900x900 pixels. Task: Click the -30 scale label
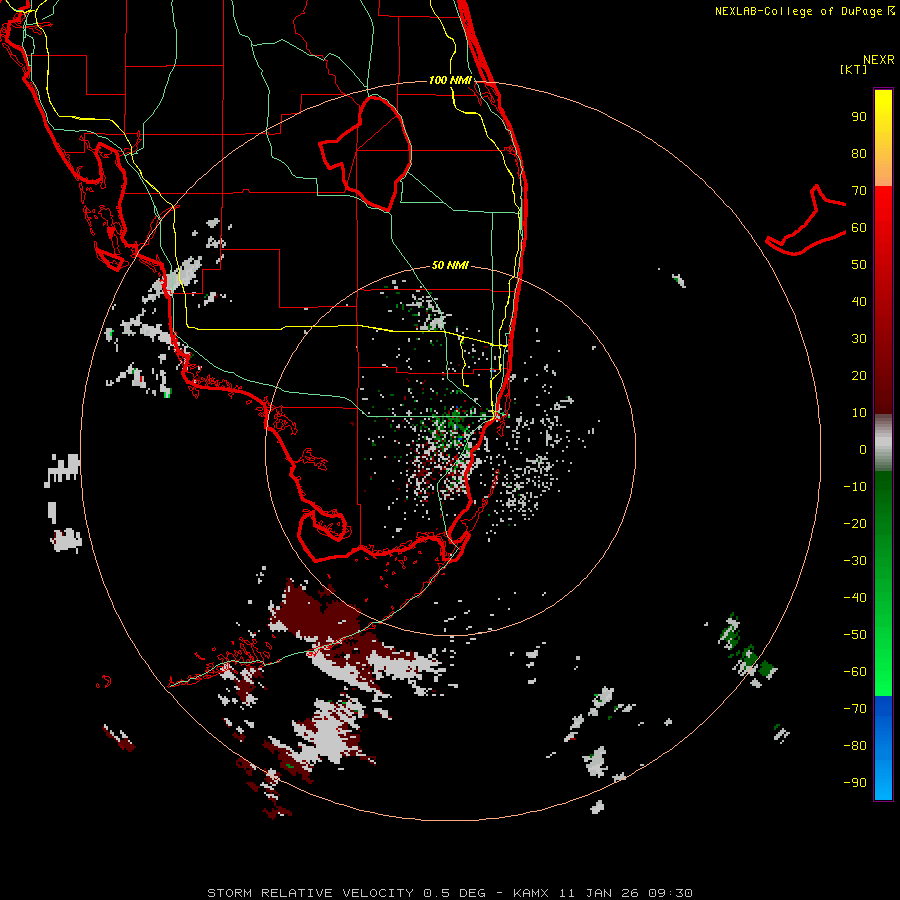point(855,561)
